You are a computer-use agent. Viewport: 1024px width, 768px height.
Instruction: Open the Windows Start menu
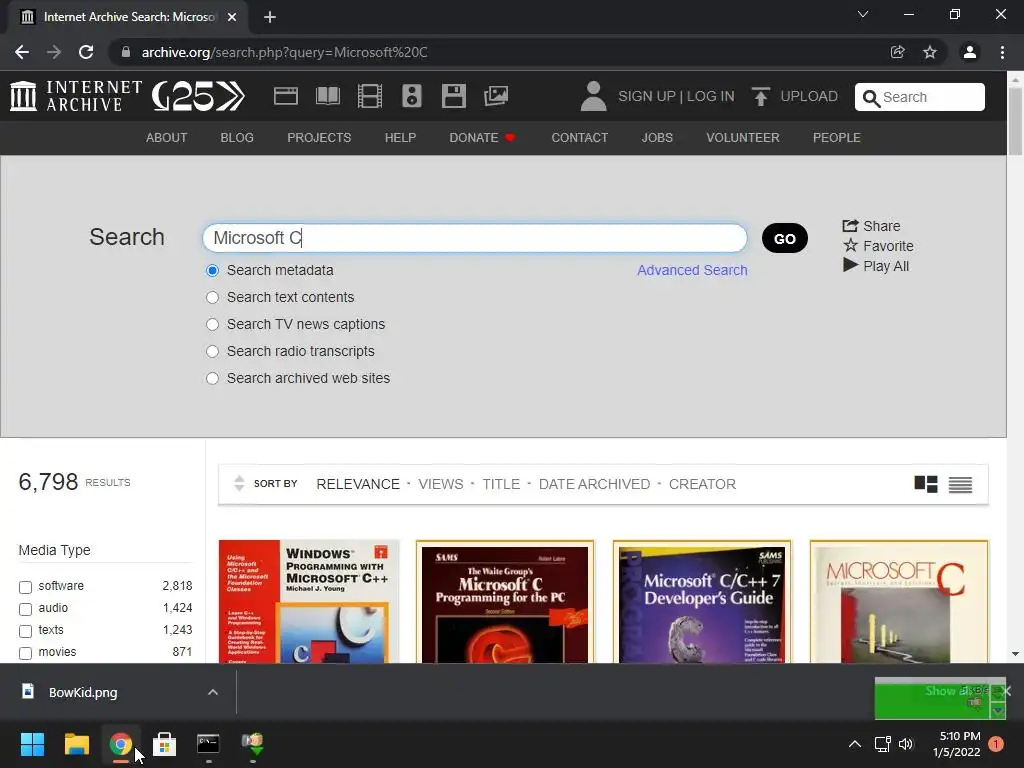point(32,744)
